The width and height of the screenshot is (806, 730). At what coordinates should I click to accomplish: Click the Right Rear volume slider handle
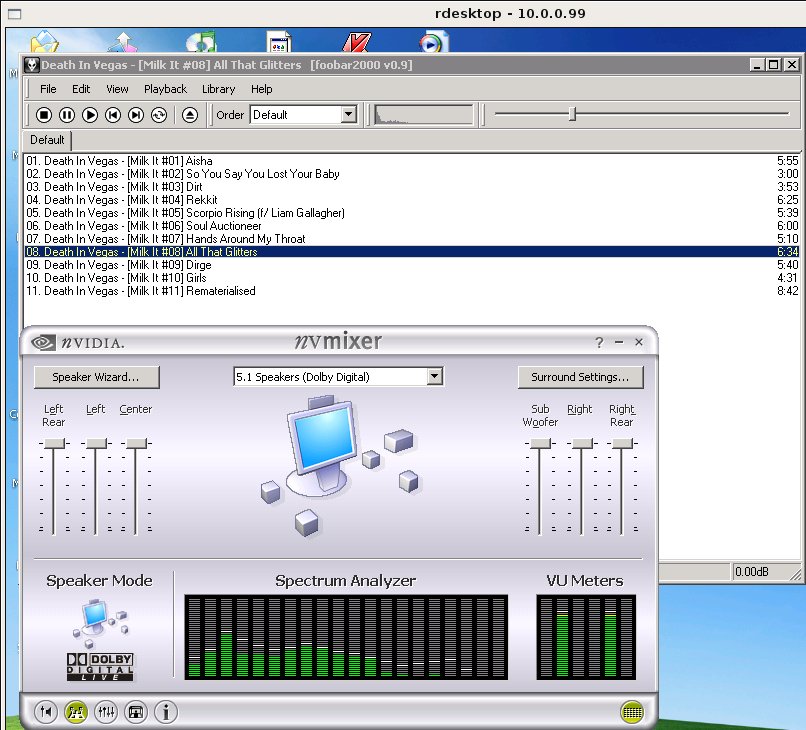(x=622, y=443)
